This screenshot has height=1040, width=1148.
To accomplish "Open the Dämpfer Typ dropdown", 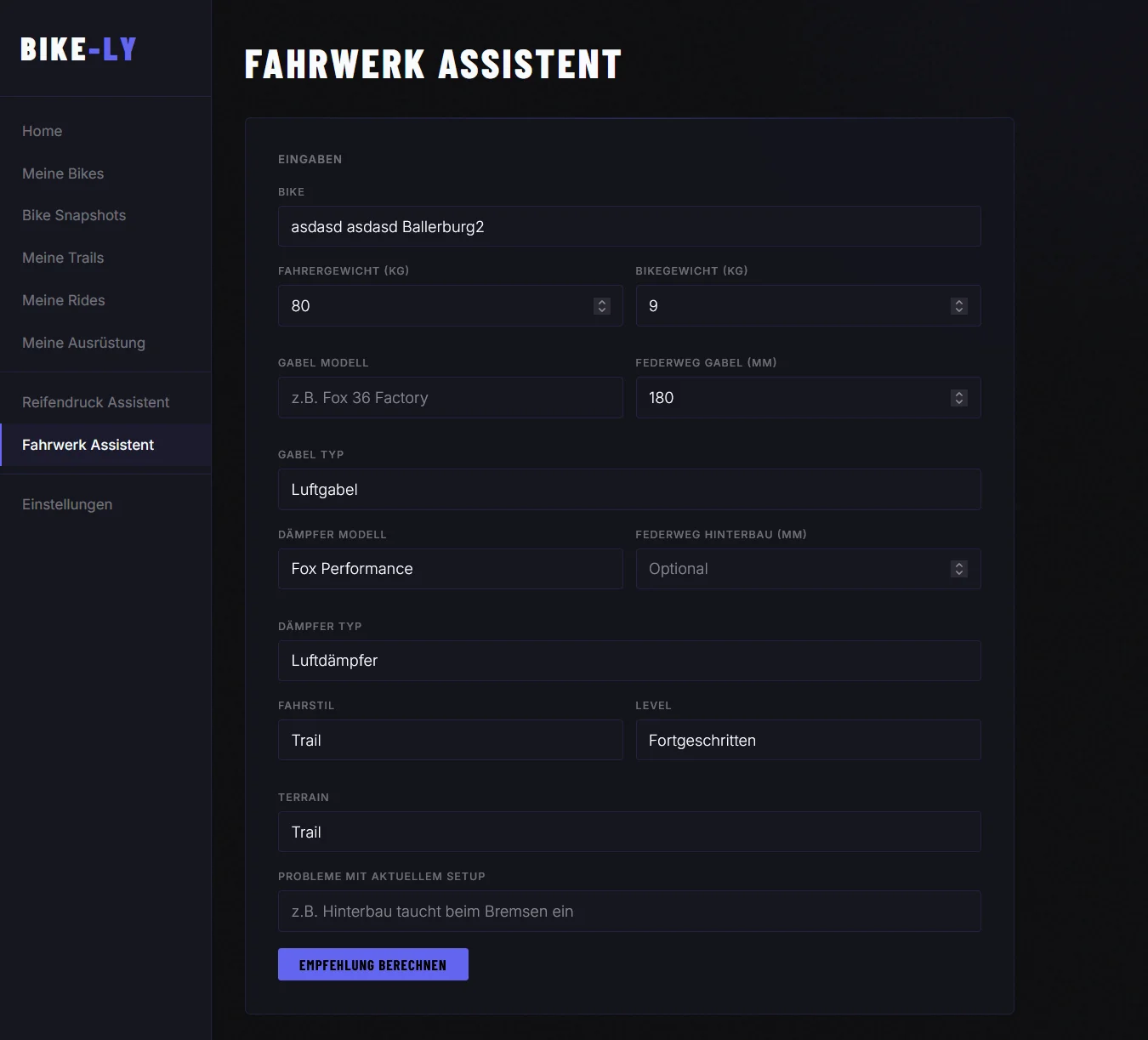I will (629, 661).
